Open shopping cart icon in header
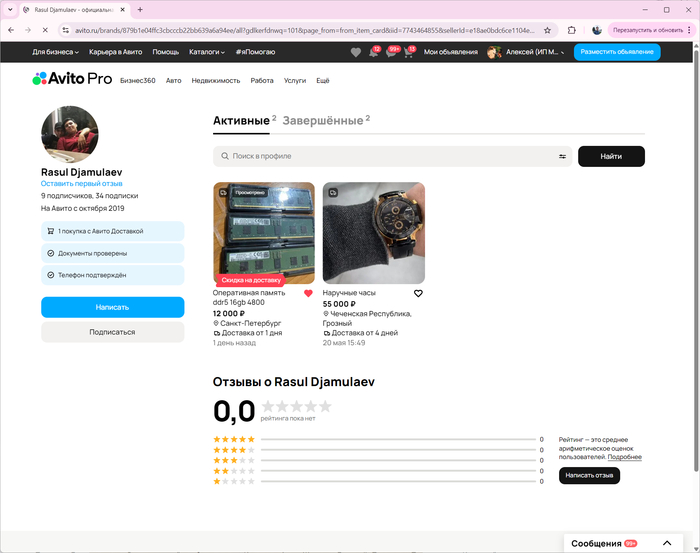Viewport: 700px width, 553px height. [408, 52]
